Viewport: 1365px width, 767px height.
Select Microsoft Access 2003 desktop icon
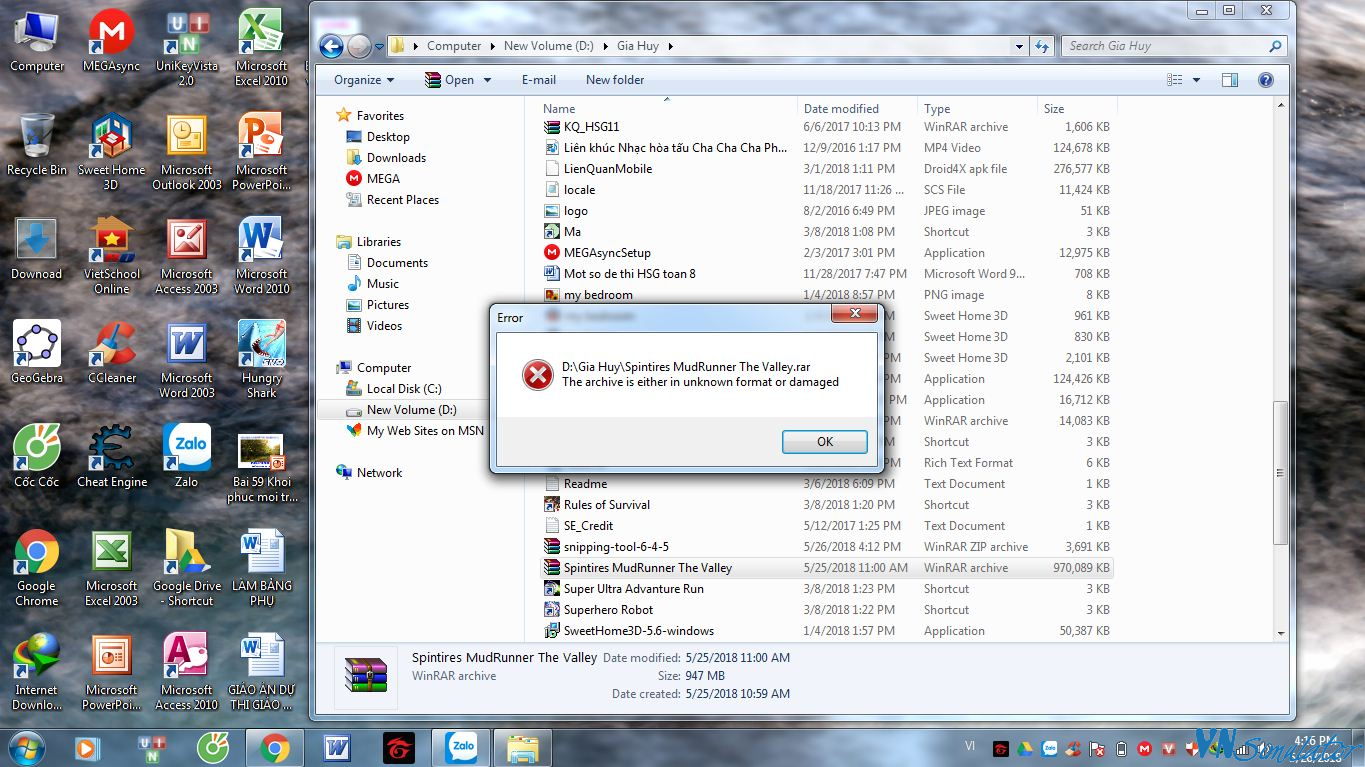click(x=187, y=257)
